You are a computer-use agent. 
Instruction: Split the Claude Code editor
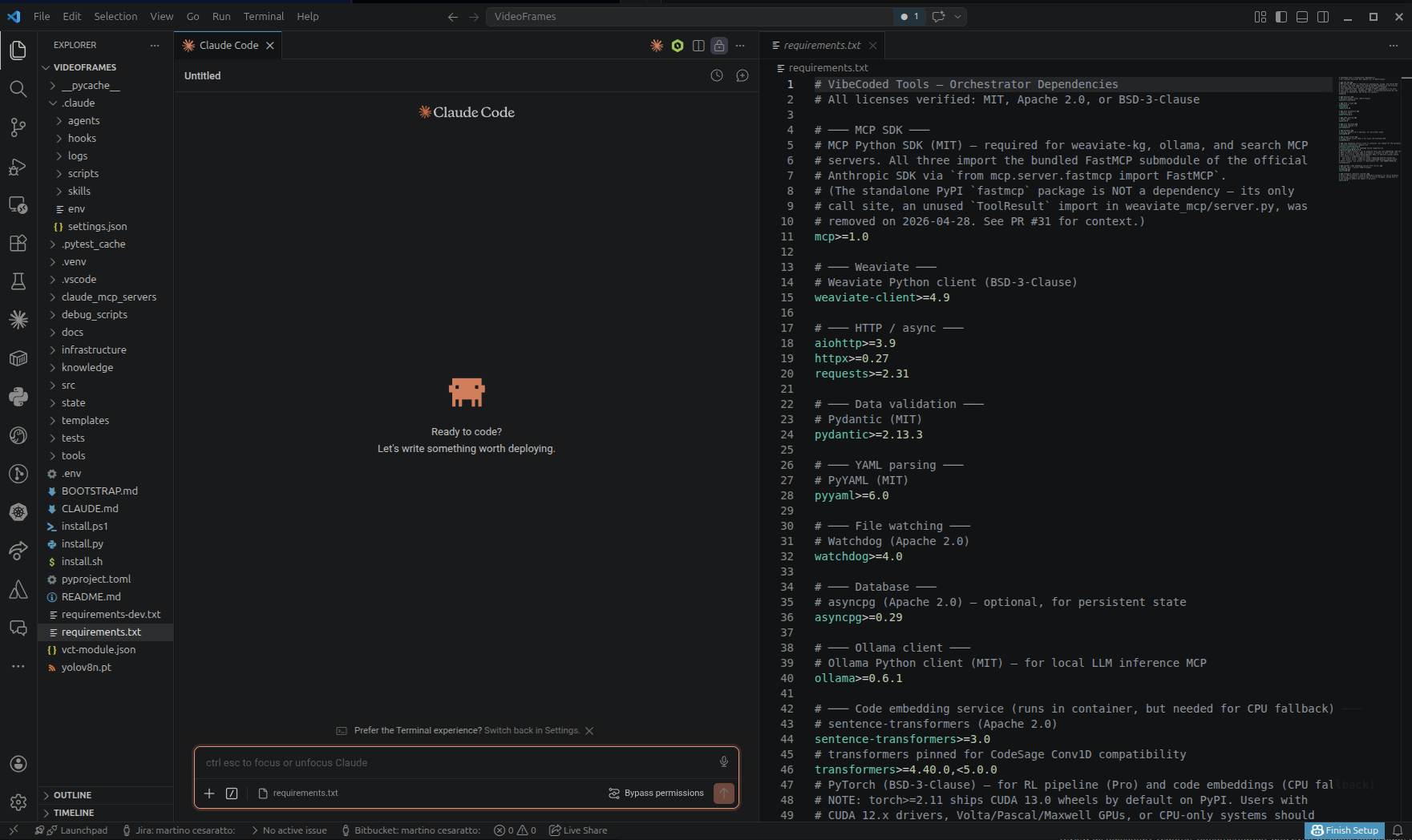[698, 46]
